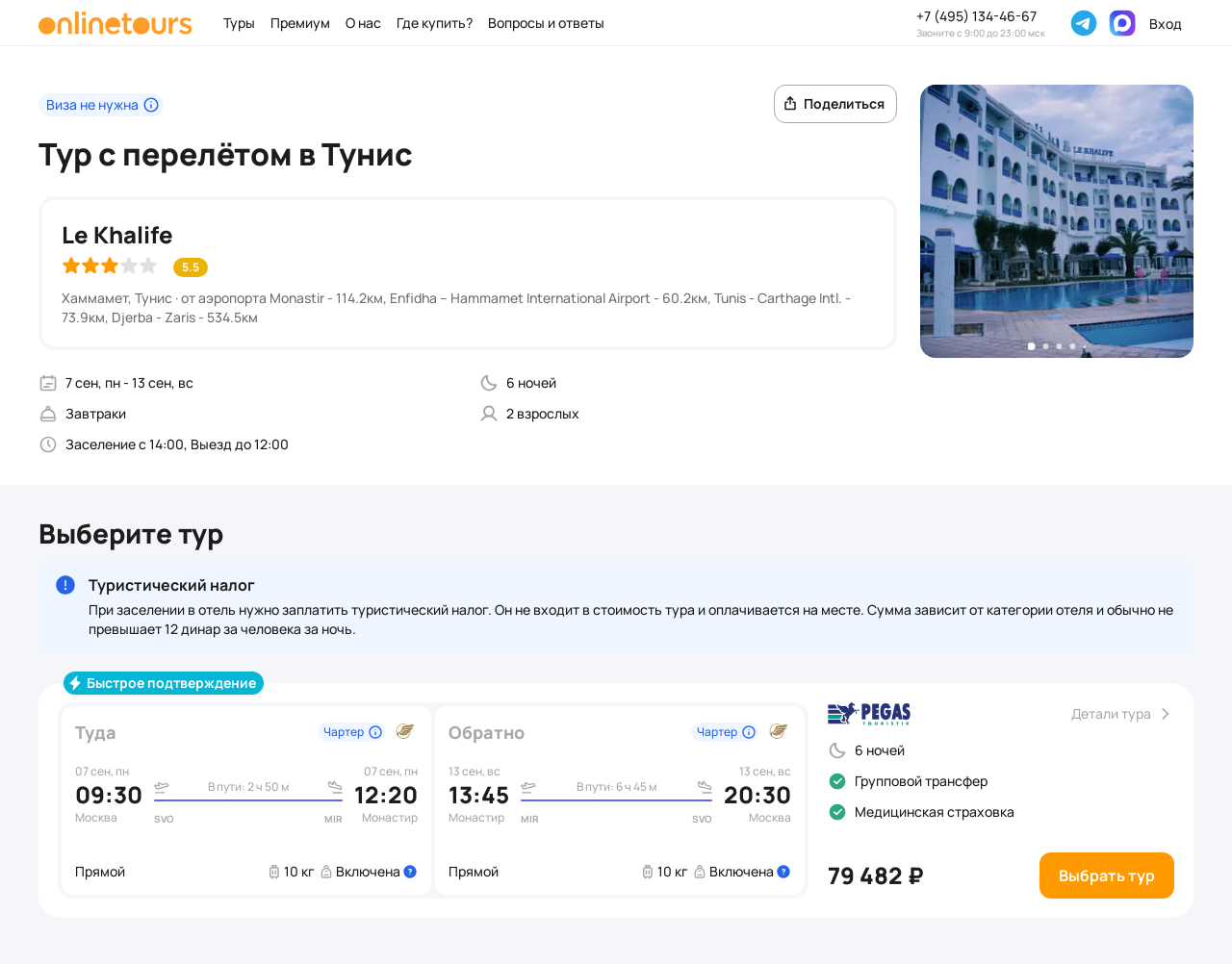The image size is (1232, 964).
Task: Select the third carousel dot on hotel photo
Action: click(1059, 346)
